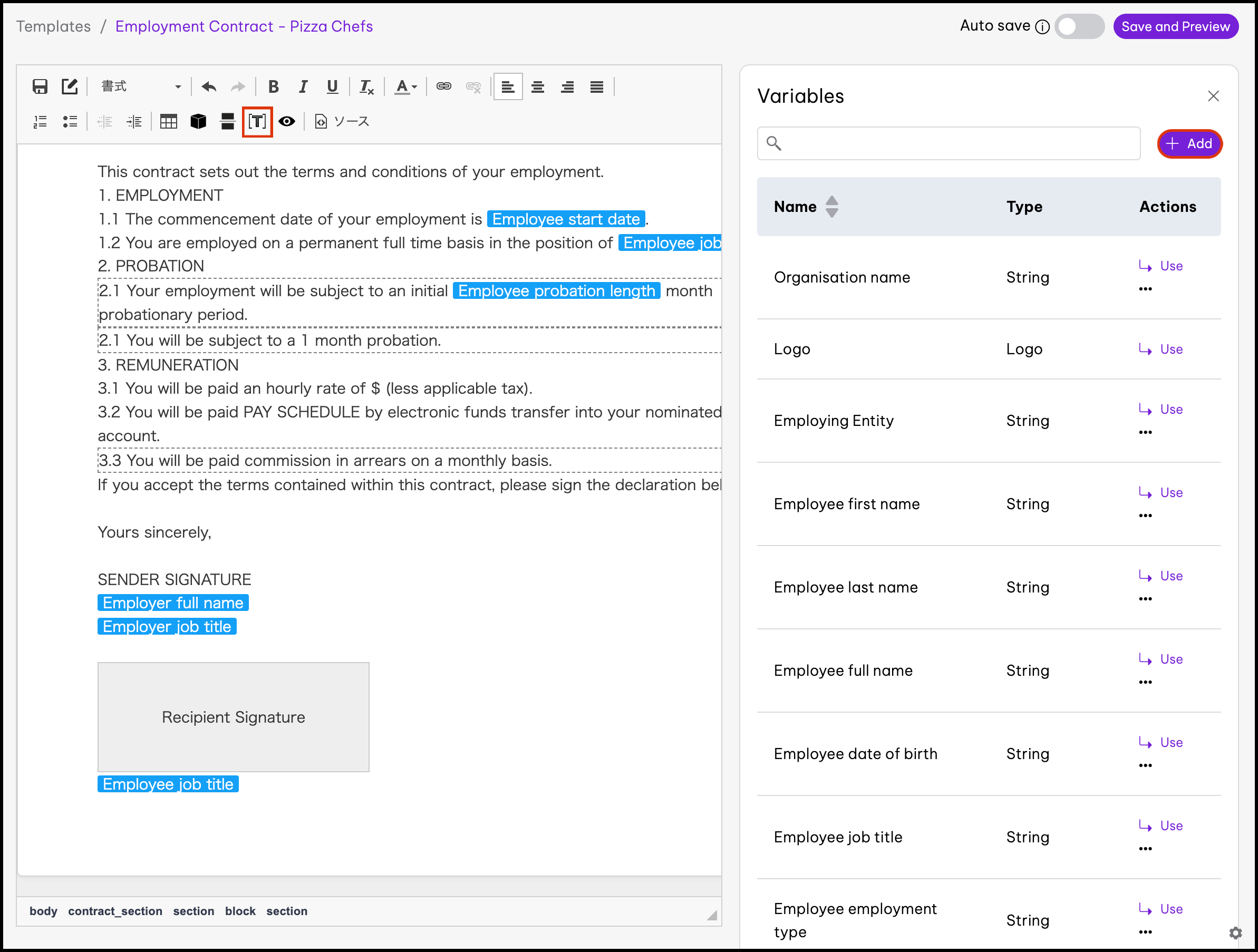Click the Templates breadcrumb link

[53, 27]
